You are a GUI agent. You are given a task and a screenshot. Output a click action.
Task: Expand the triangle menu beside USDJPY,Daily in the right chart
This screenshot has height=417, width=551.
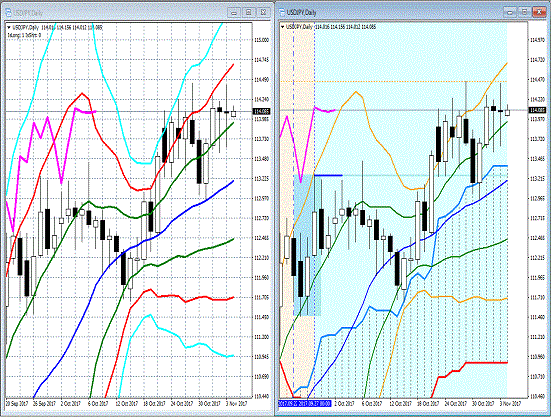coord(282,27)
